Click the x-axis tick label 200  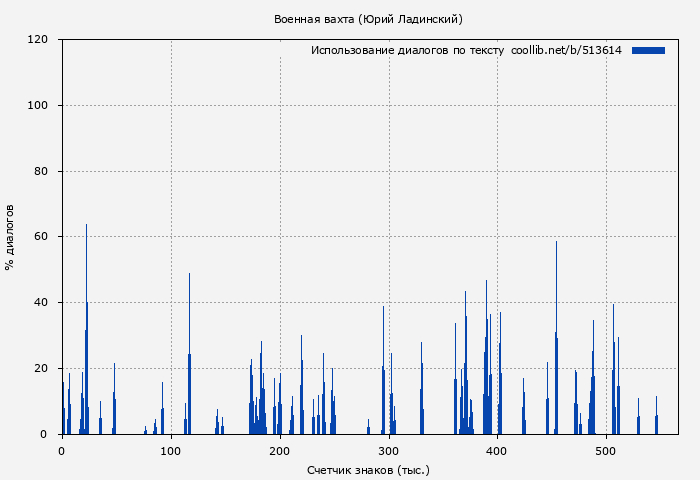pyautogui.click(x=280, y=450)
